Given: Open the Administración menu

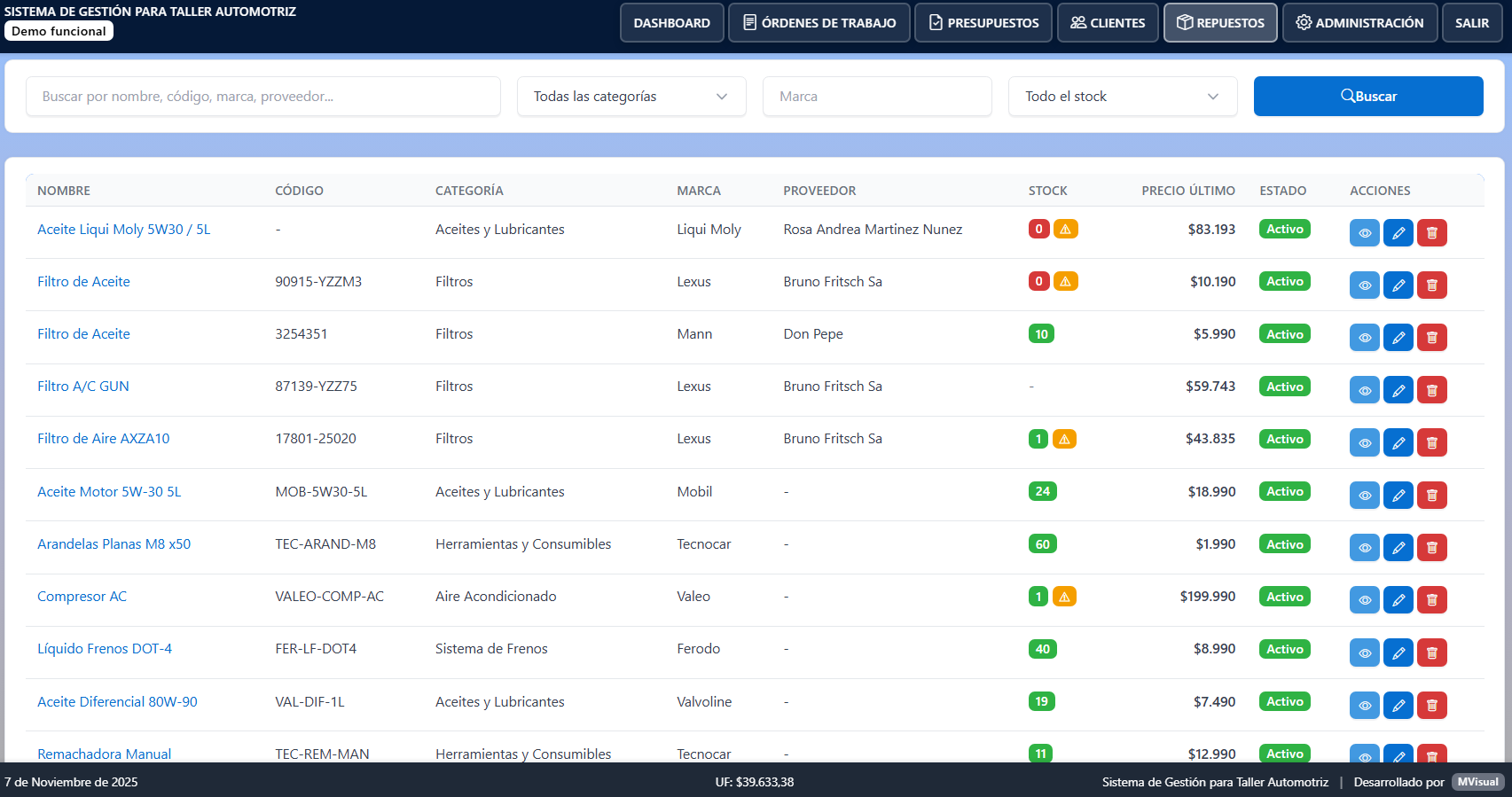Looking at the screenshot, I should pos(1359,23).
